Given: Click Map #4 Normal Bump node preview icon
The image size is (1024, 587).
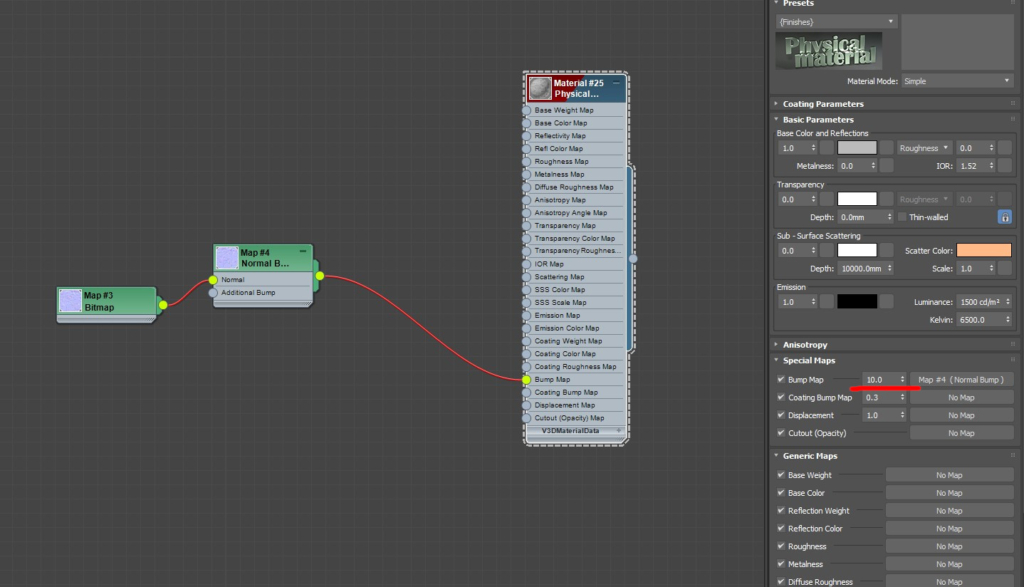Looking at the screenshot, I should [226, 257].
